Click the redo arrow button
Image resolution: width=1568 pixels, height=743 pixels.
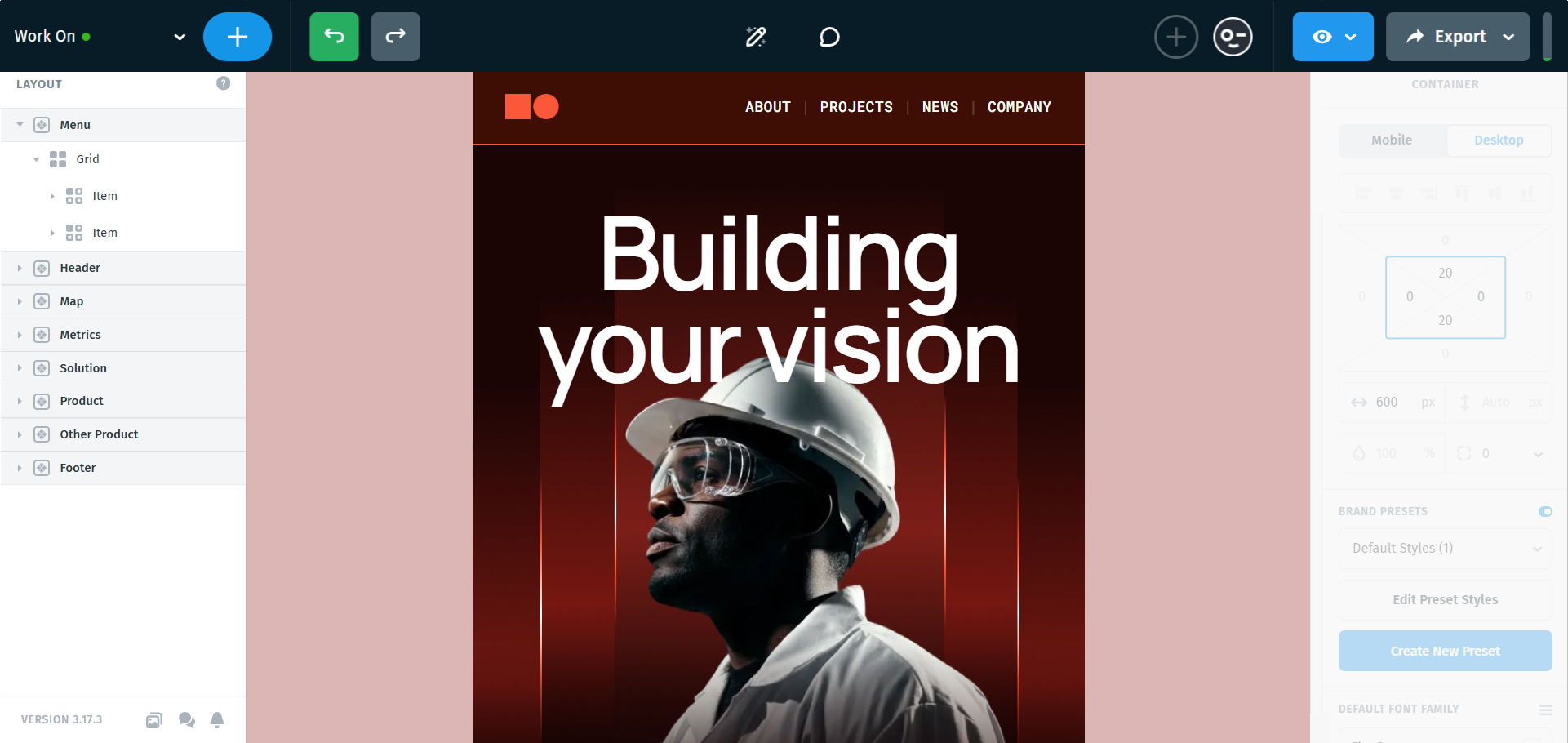395,37
